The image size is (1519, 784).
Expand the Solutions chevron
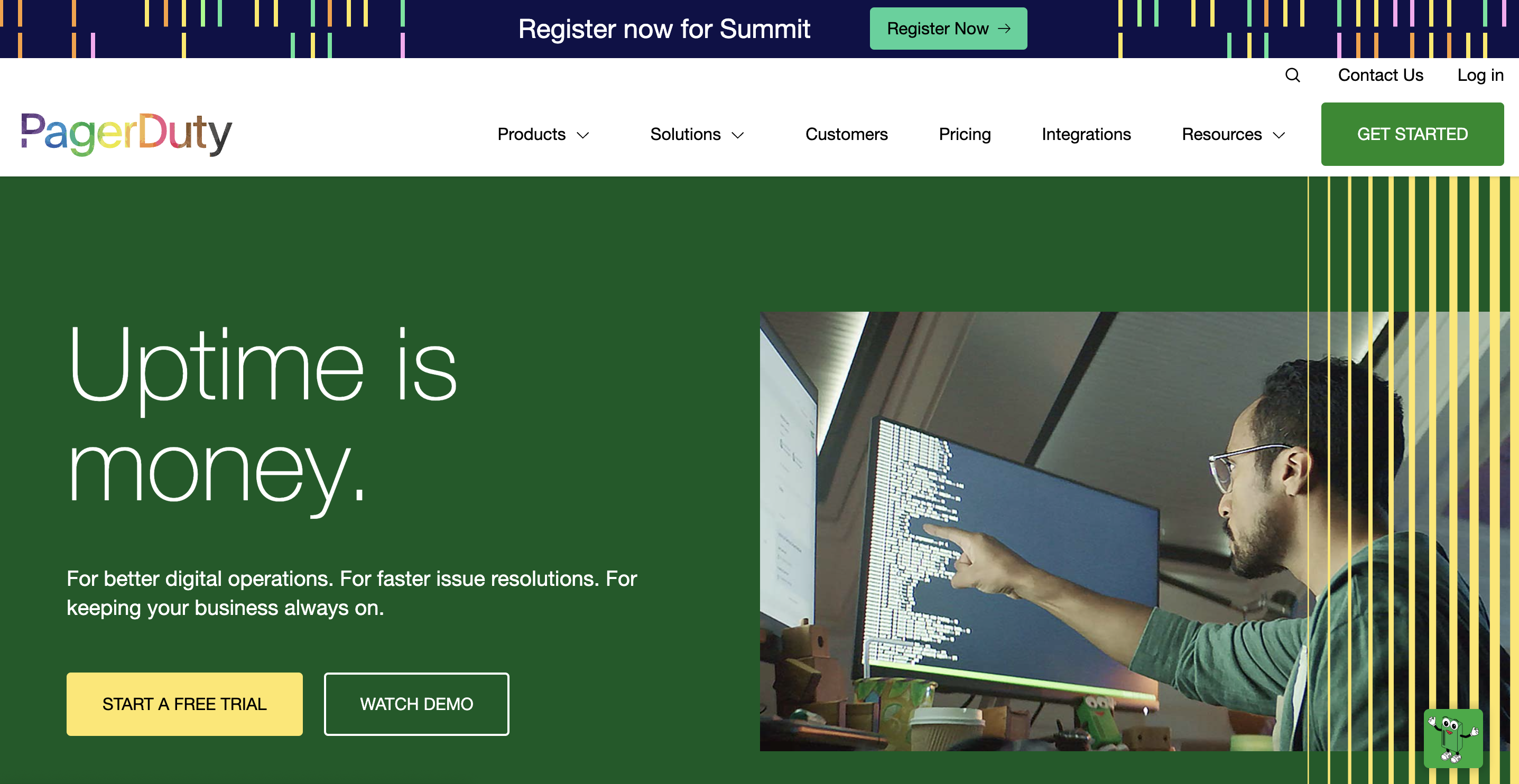[738, 135]
